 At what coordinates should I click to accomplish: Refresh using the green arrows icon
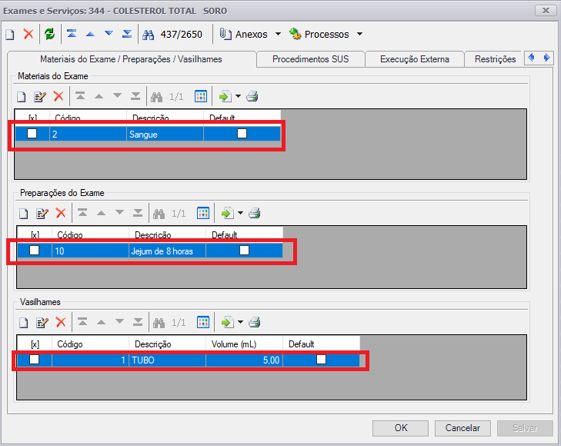pyautogui.click(x=50, y=34)
